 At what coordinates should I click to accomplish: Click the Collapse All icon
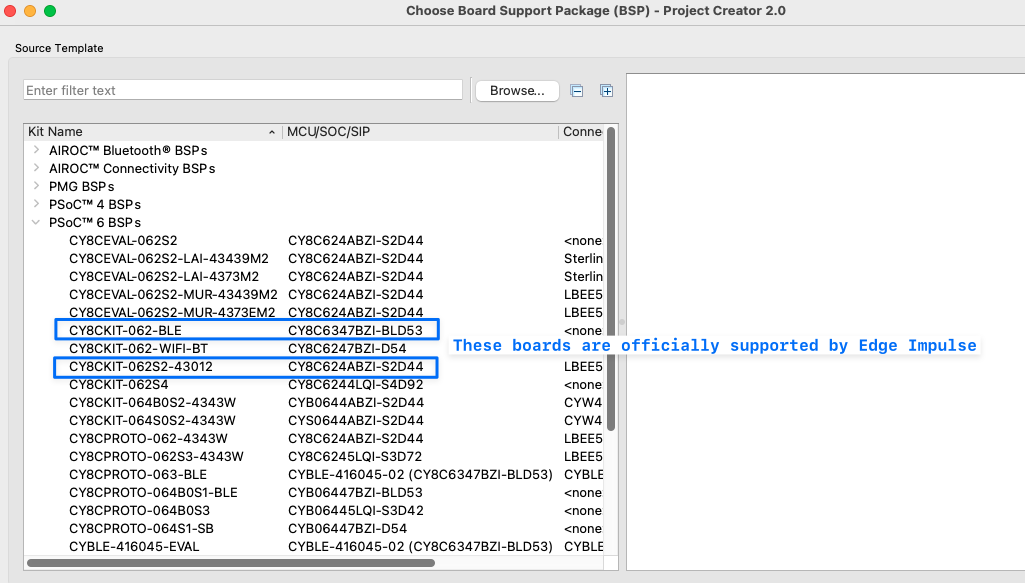point(577,91)
